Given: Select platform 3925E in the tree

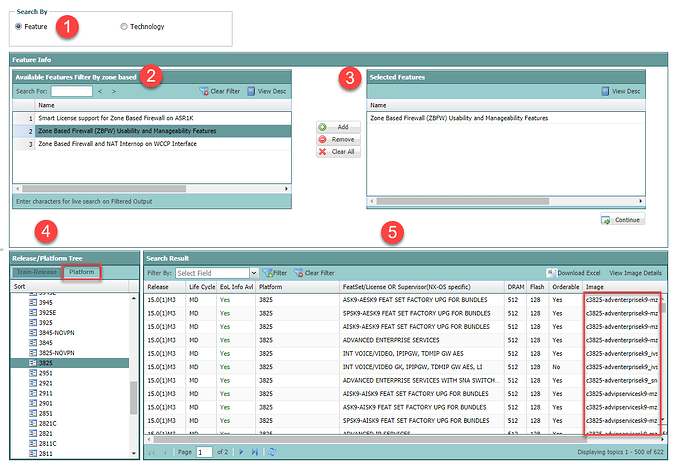Looking at the screenshot, I should [x=47, y=312].
